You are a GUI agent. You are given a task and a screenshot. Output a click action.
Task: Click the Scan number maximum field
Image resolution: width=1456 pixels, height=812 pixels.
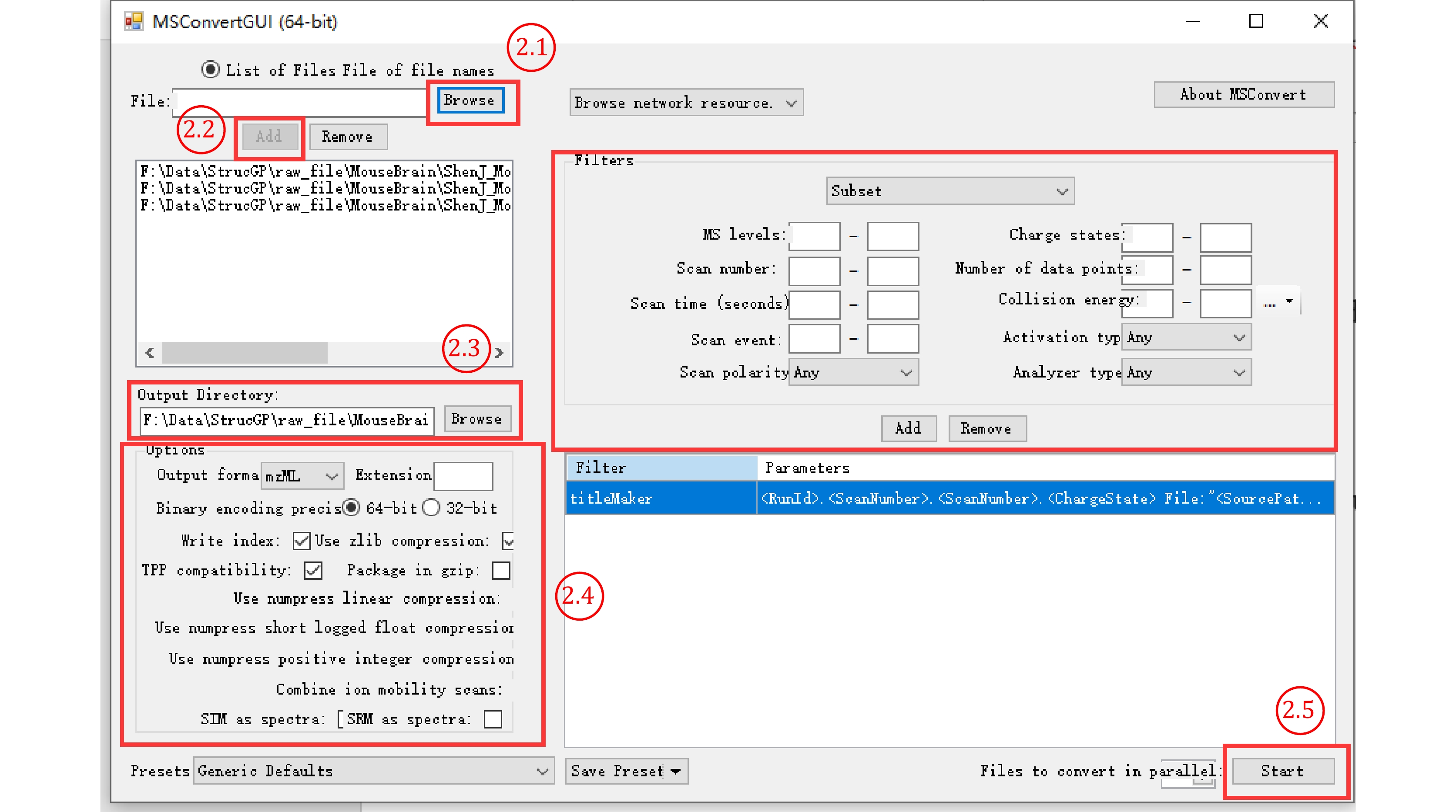(893, 271)
